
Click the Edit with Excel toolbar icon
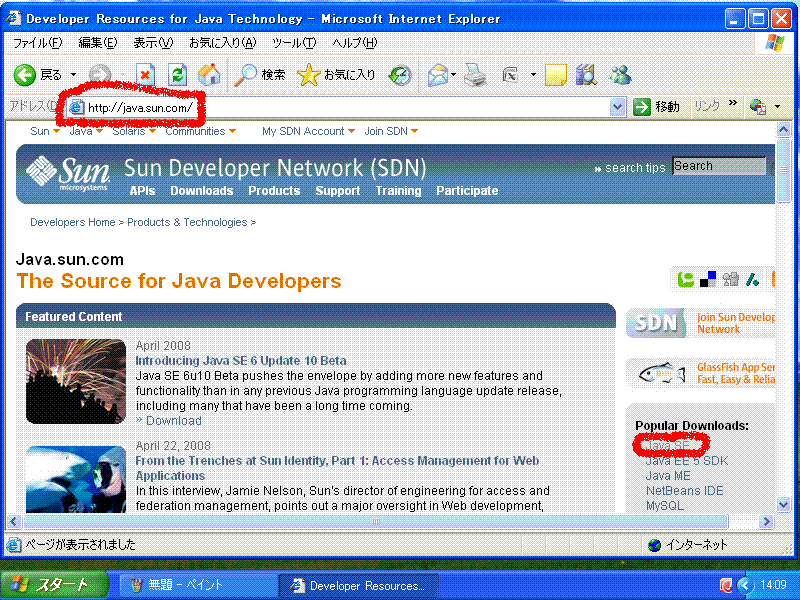tap(511, 76)
